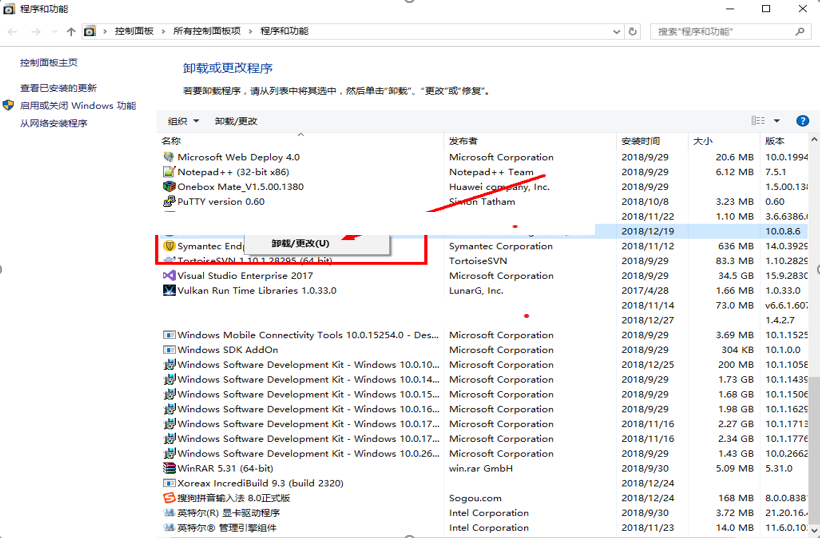Click the Vulkan Run Time Libraries icon
Screen dimensions: 820x538
(x=169, y=291)
